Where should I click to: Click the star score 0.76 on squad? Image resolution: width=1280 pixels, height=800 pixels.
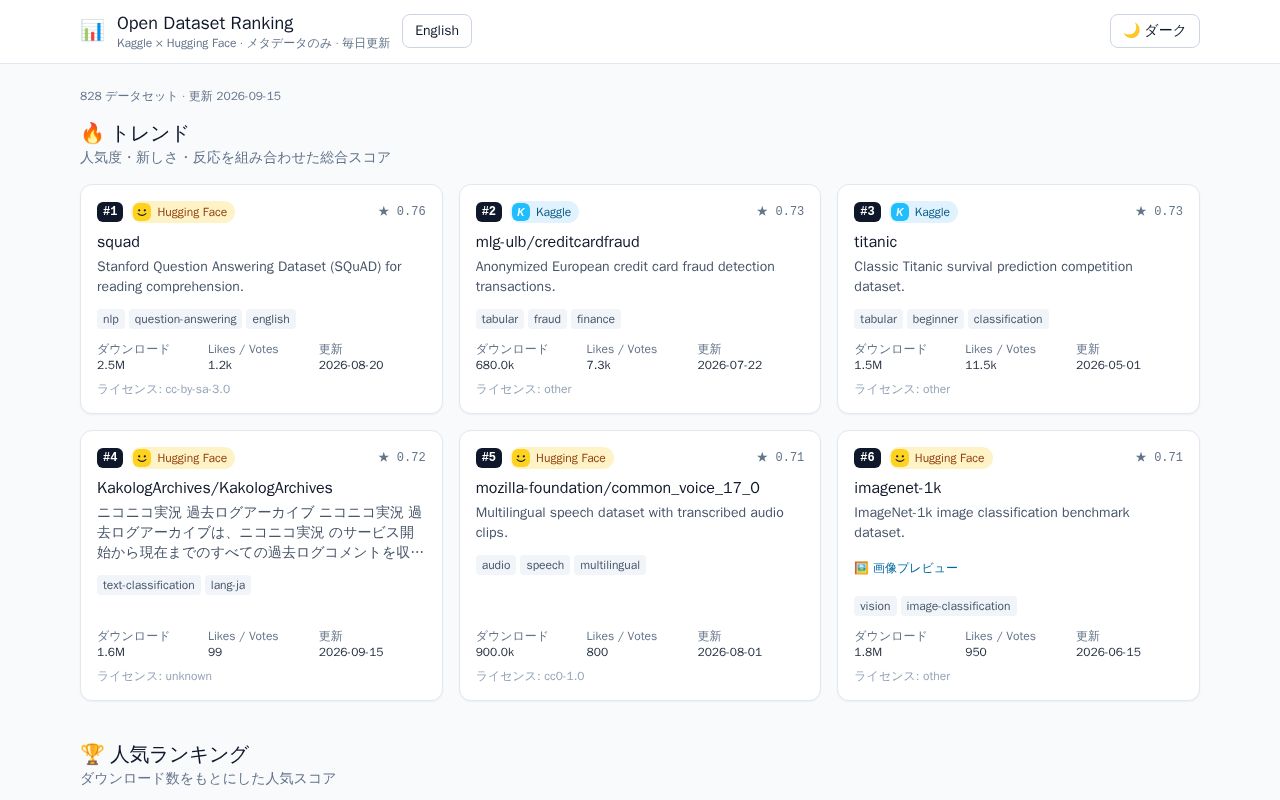pyautogui.click(x=402, y=211)
